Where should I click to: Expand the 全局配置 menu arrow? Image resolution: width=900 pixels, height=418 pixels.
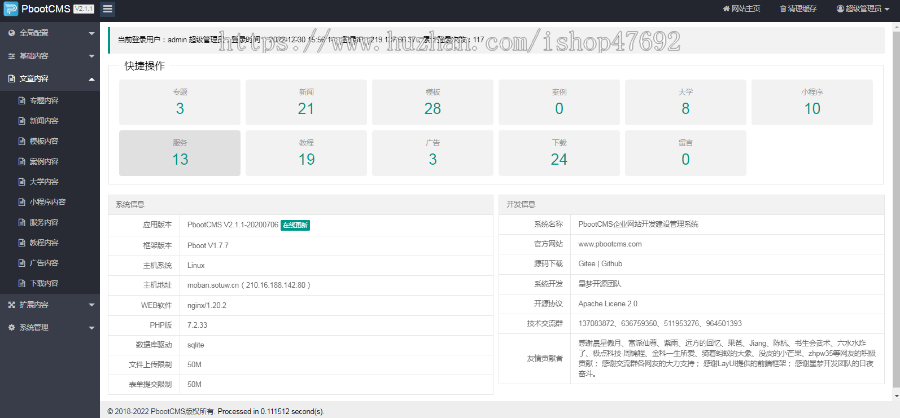(92, 33)
